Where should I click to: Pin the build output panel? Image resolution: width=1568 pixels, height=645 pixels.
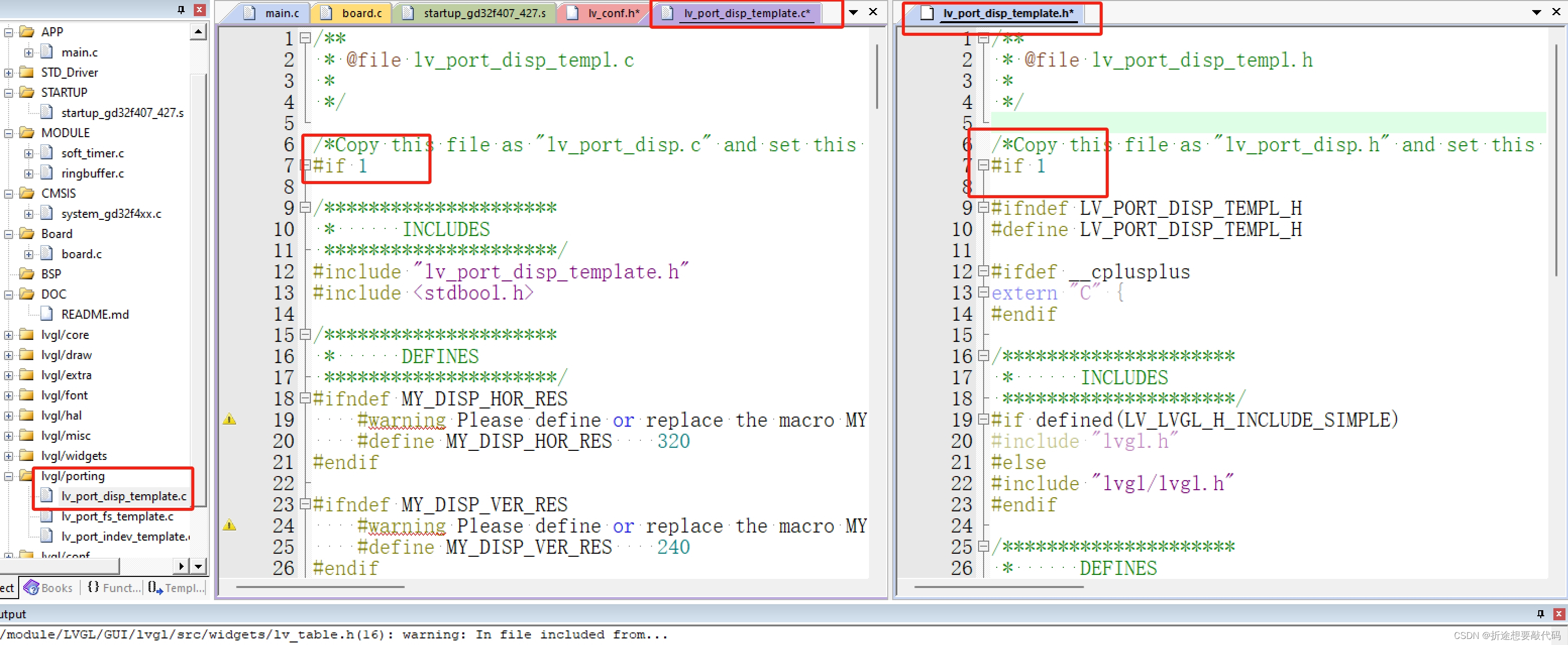pos(1540,614)
